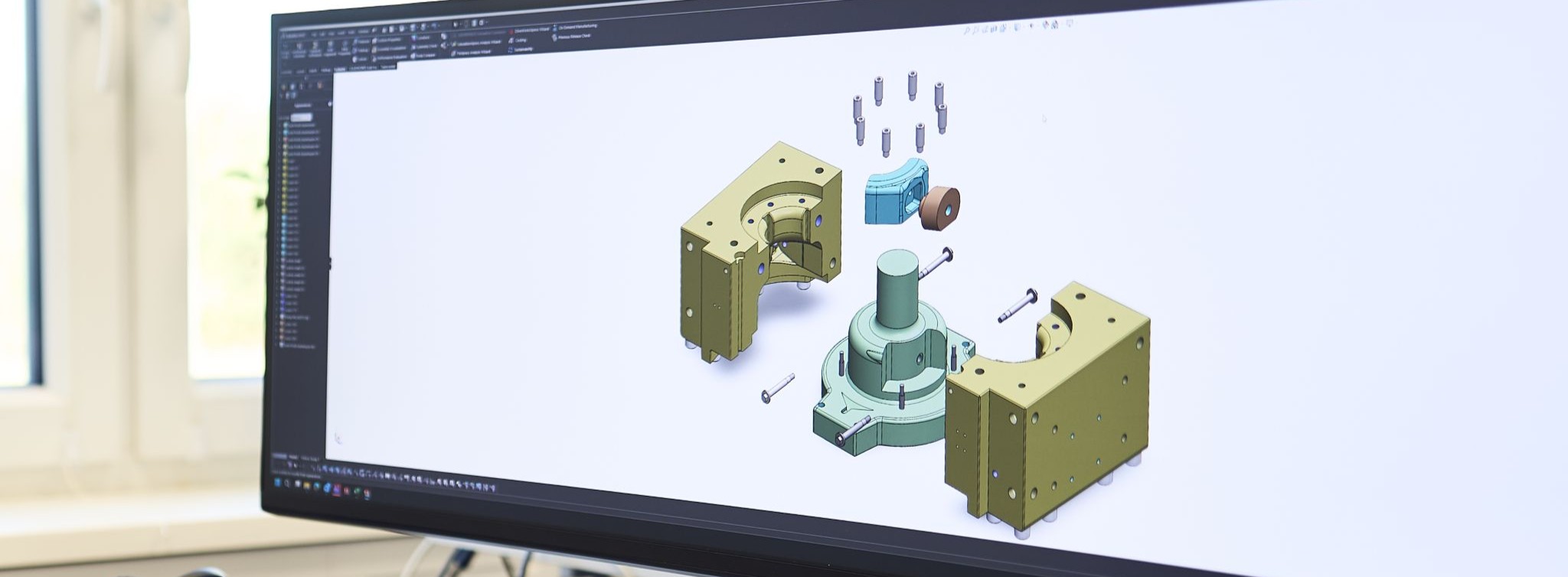The height and width of the screenshot is (577, 1568).
Task: Click the feature tree filter field
Action: [x=302, y=117]
